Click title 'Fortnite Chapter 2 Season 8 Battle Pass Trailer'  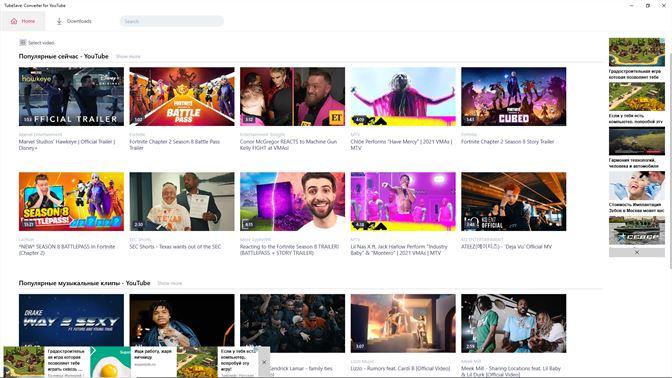(174, 145)
